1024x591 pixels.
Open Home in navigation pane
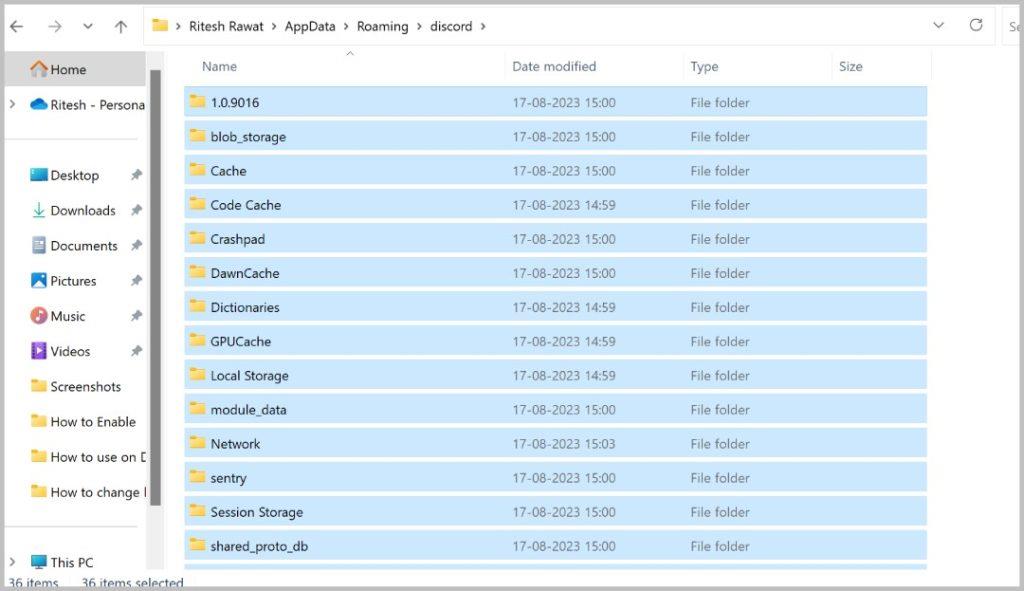[x=75, y=69]
